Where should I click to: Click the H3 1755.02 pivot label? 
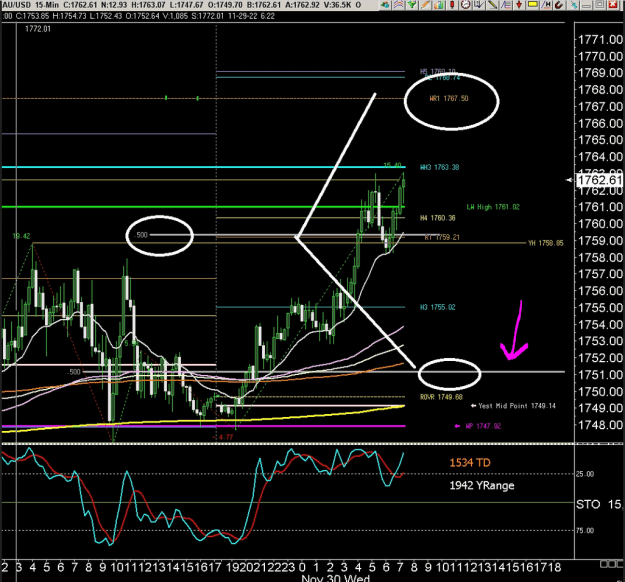point(438,307)
